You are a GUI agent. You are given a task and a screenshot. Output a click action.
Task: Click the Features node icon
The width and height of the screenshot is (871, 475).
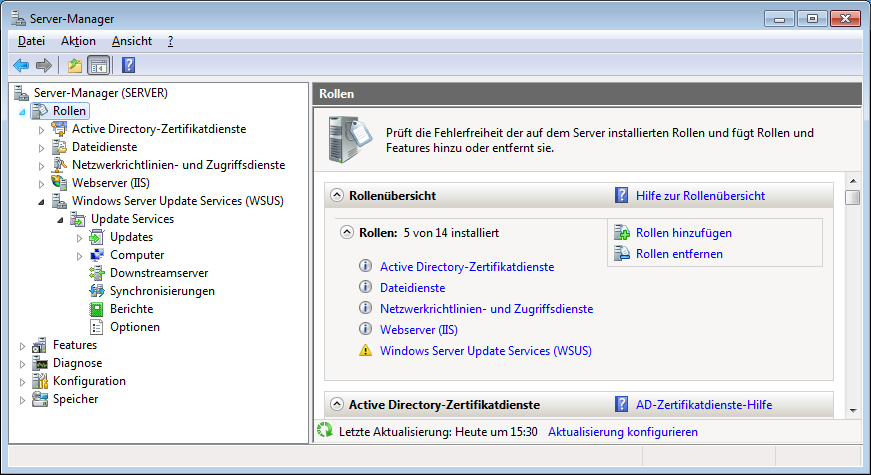point(39,345)
